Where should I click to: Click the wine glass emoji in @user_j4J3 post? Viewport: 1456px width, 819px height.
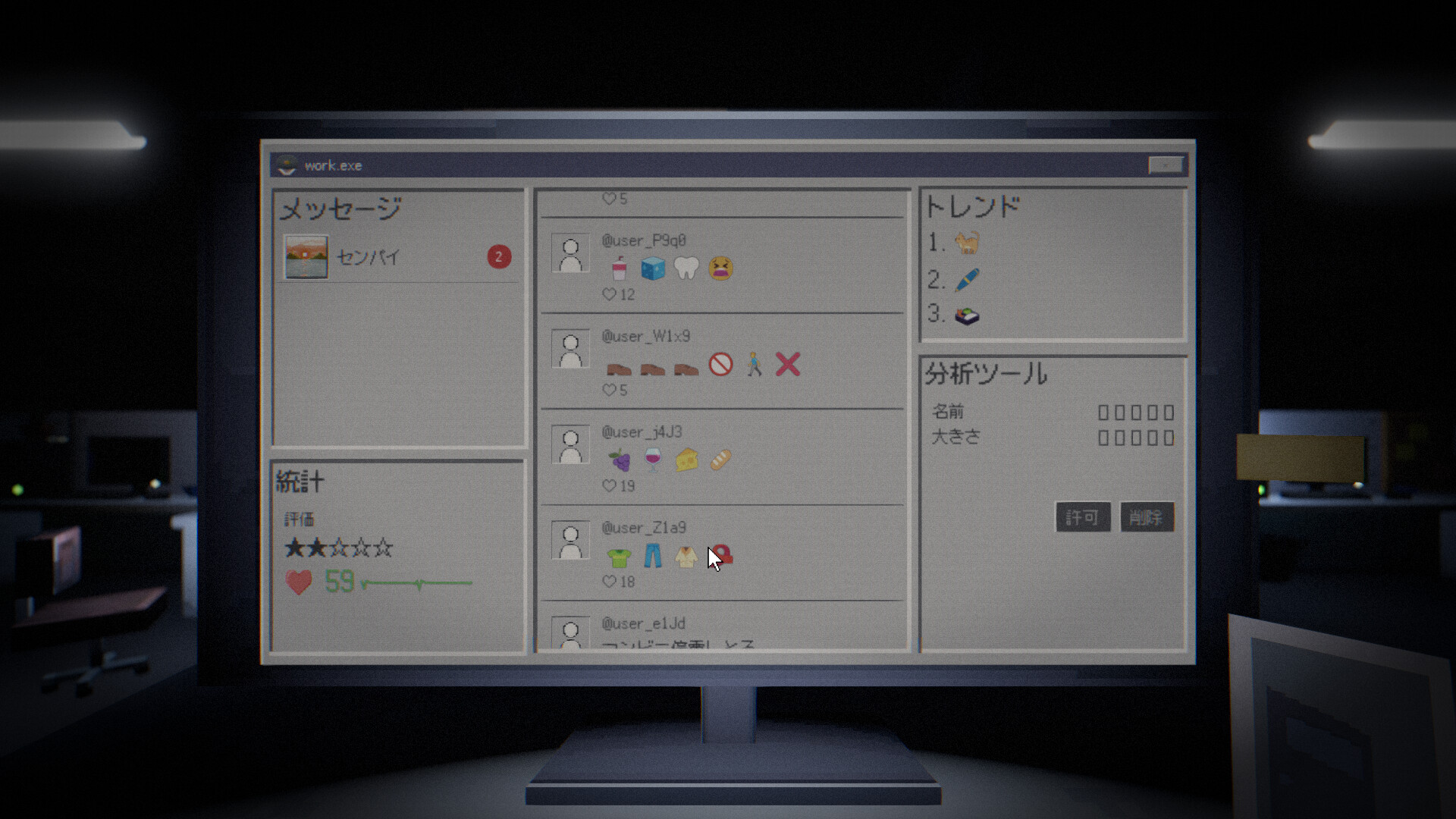[x=652, y=460]
